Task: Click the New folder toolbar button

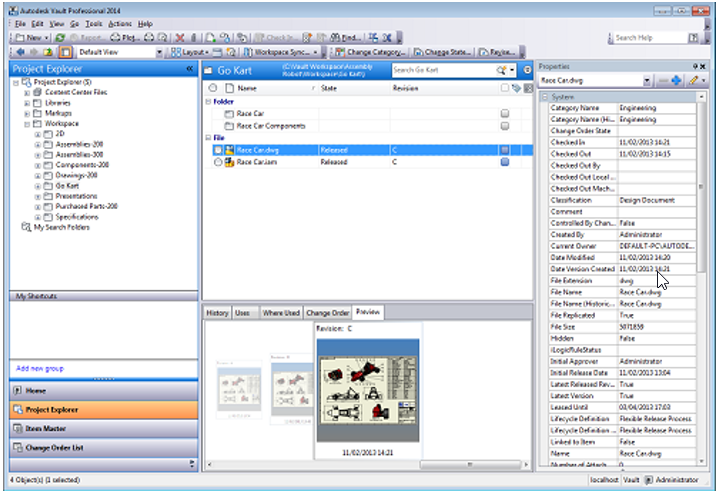Action: click(31, 38)
